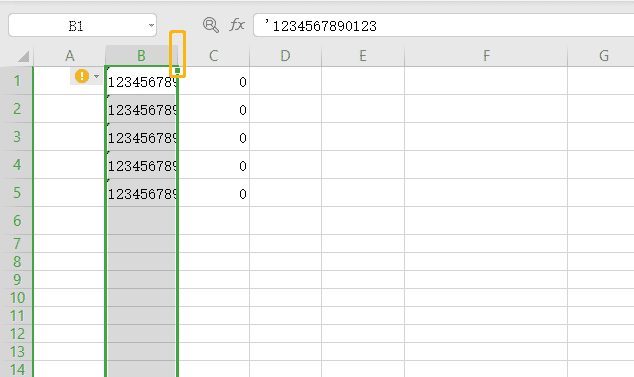Image resolution: width=634 pixels, height=377 pixels.
Task: Select row 3 header
Action: click(17, 137)
